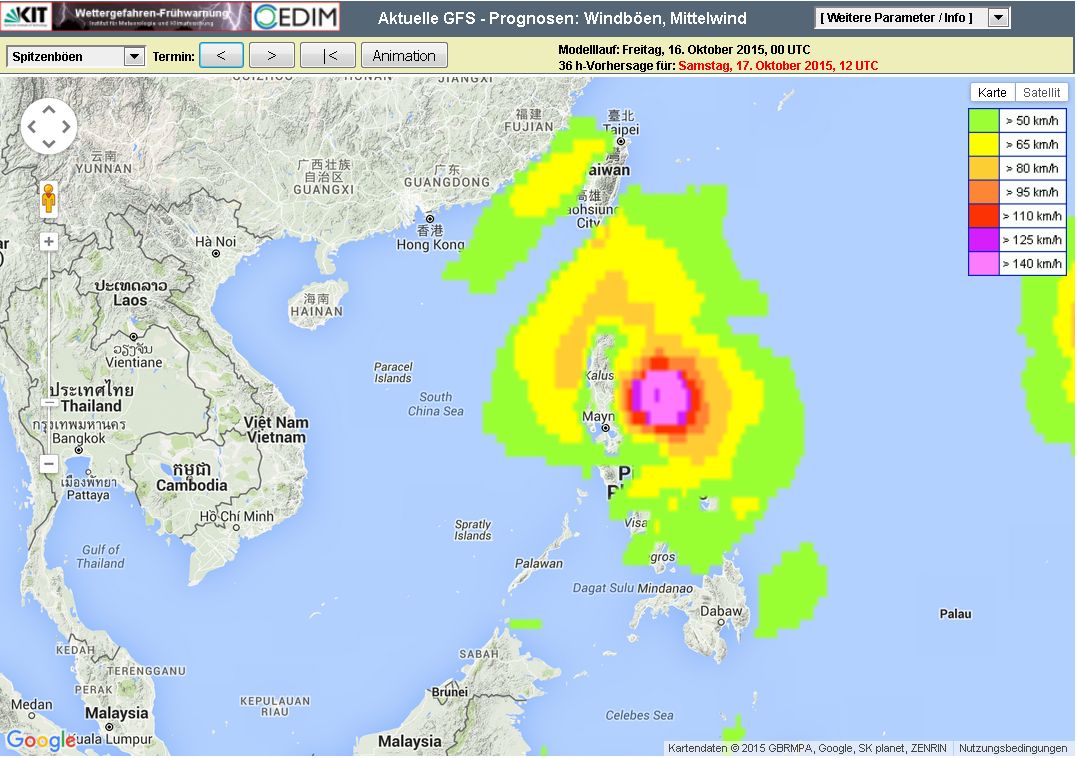Click the Spratly Islands label
The image size is (1077, 758).
point(473,529)
